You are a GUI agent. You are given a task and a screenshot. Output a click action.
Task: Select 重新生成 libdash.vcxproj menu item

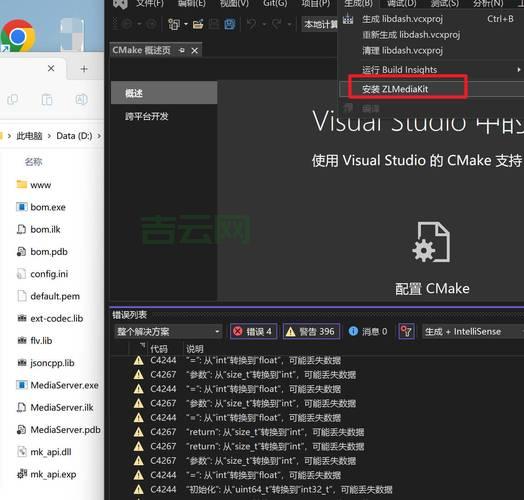(x=431, y=35)
